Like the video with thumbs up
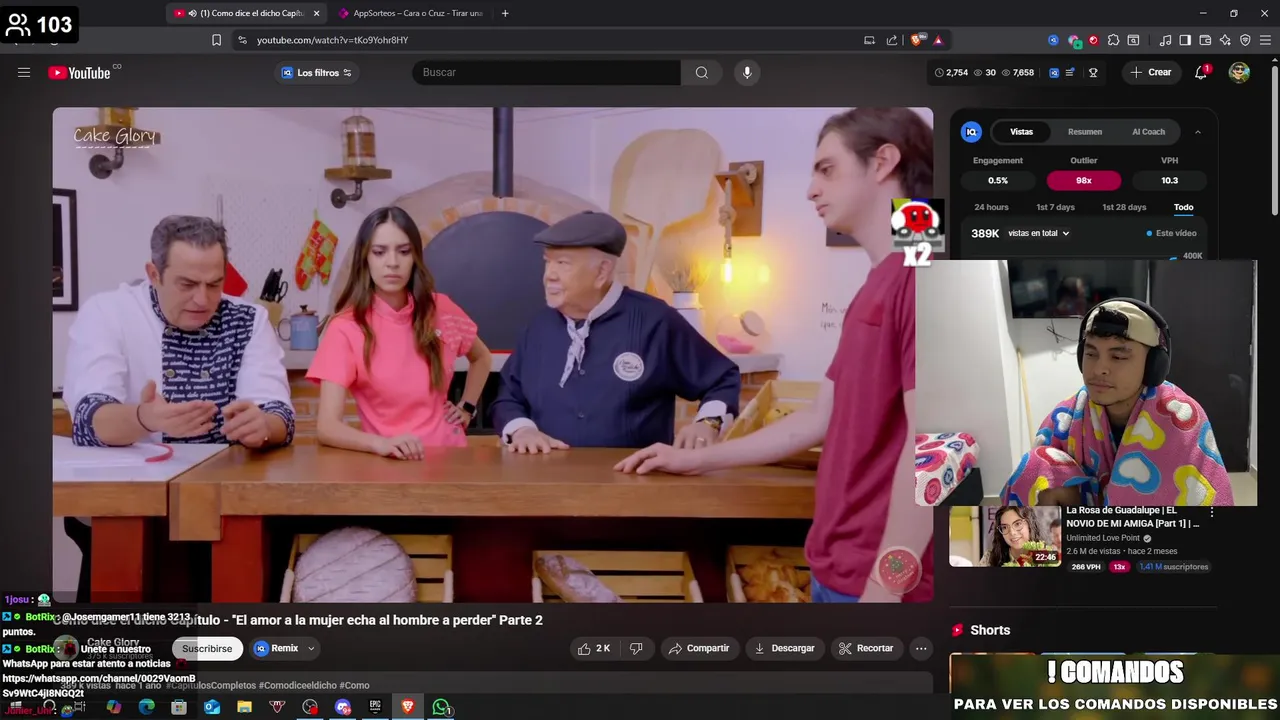 tap(594, 648)
